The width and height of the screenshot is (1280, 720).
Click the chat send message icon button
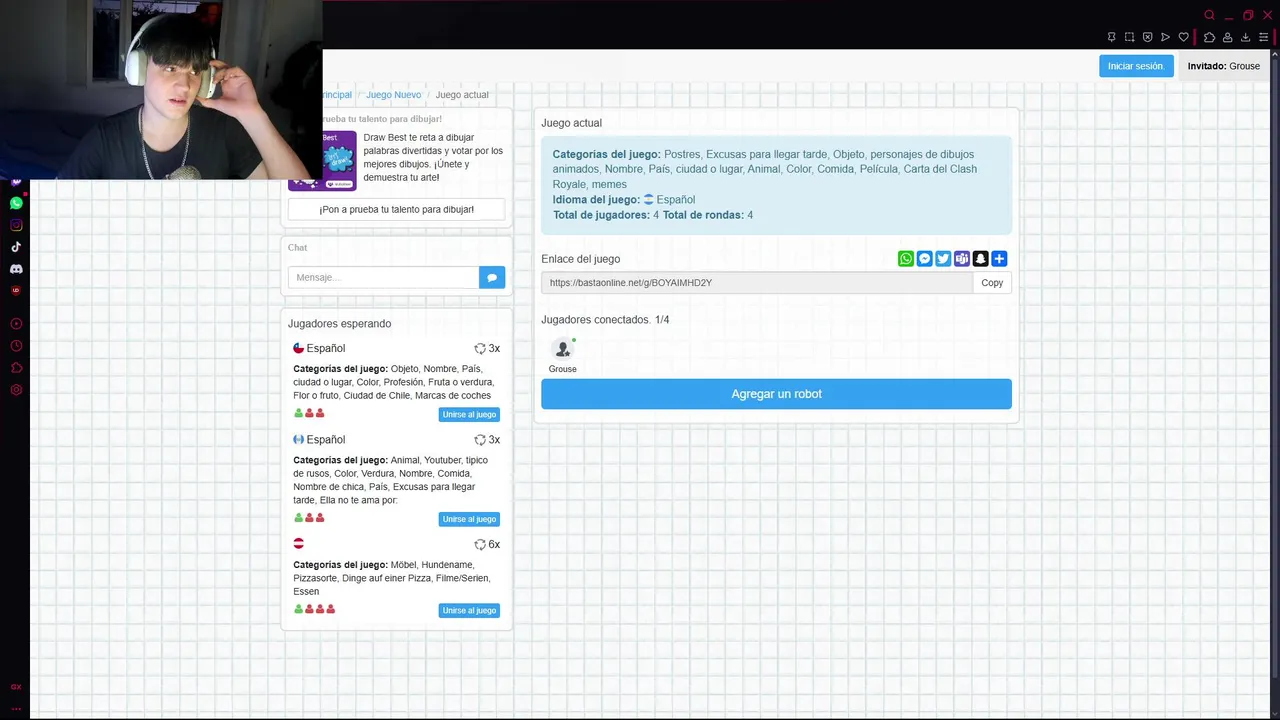pyautogui.click(x=492, y=277)
